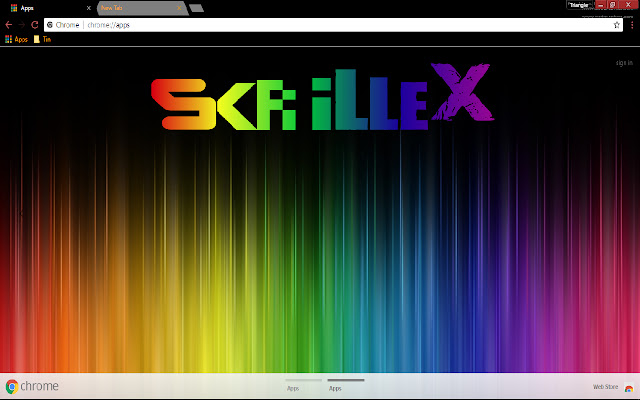The image size is (640, 400).
Task: Open a new tab with the new-tab button
Action: tap(196, 8)
